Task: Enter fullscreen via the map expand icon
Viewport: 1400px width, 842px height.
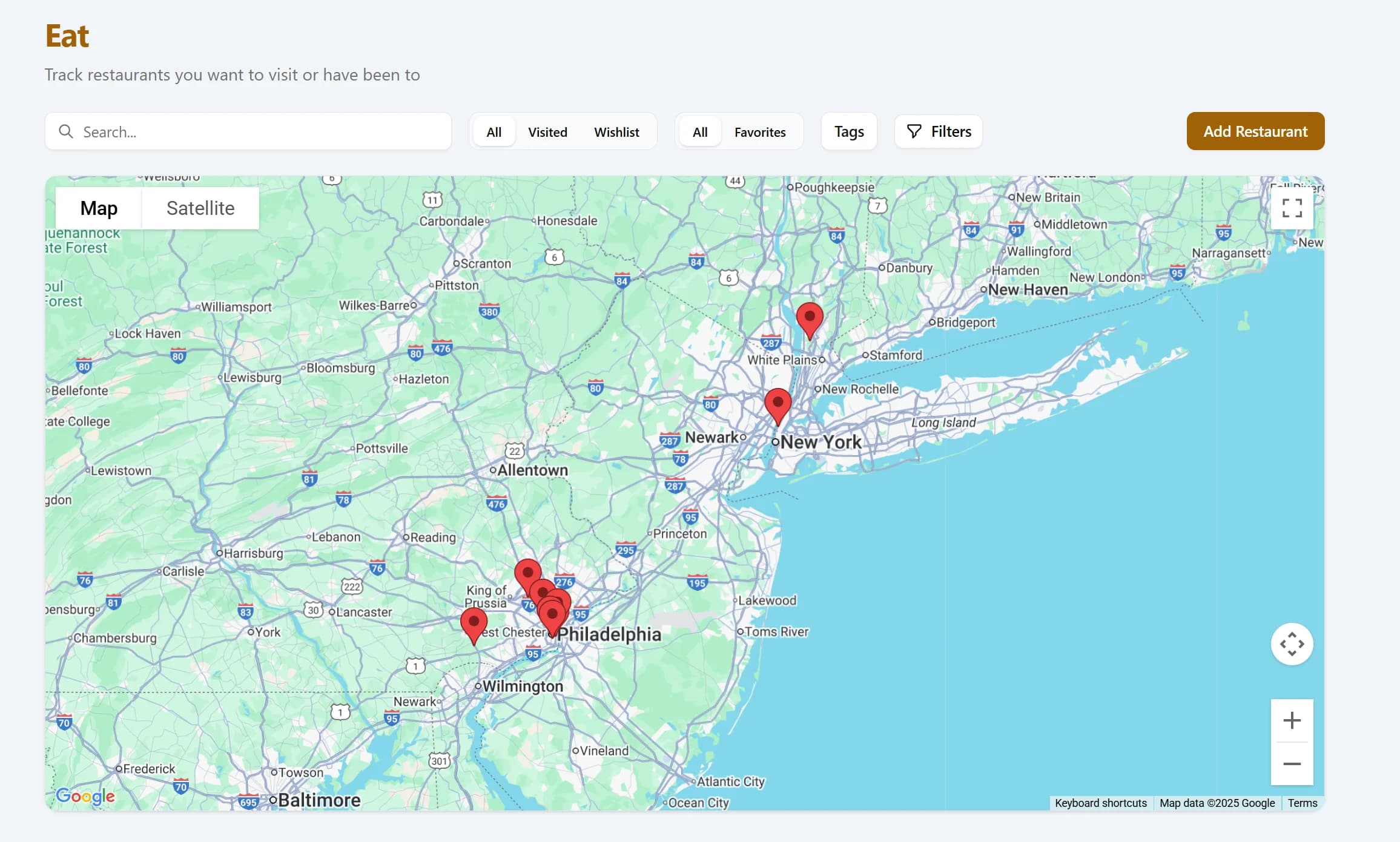Action: [1292, 208]
